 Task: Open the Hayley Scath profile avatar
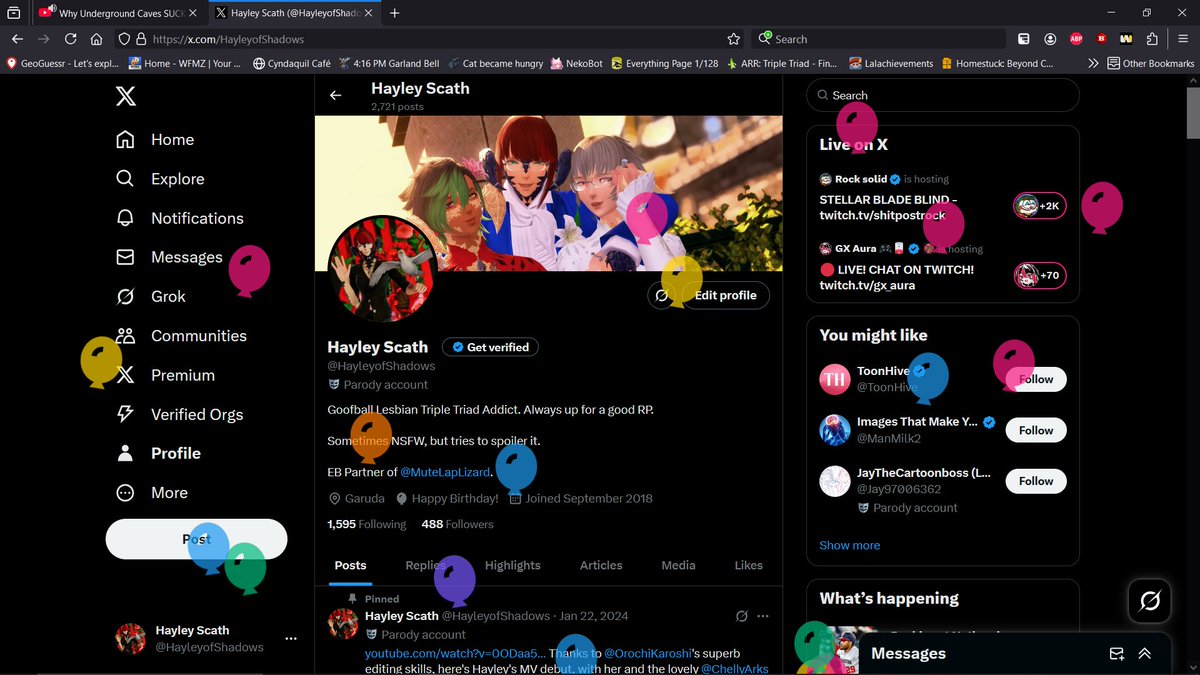[x=382, y=269]
